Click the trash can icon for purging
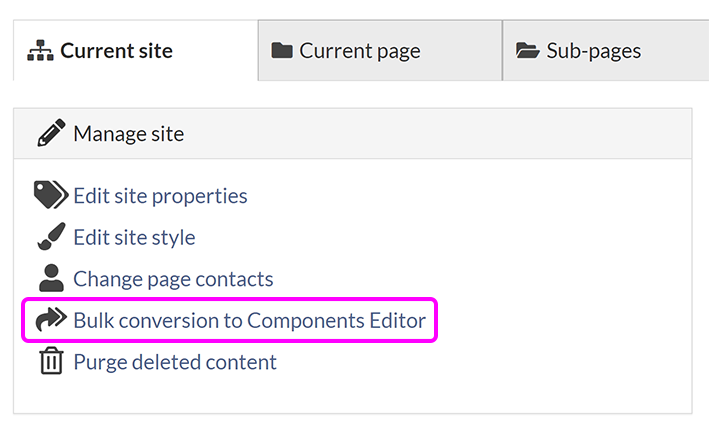Screen dimensions: 709x431 pos(51,362)
